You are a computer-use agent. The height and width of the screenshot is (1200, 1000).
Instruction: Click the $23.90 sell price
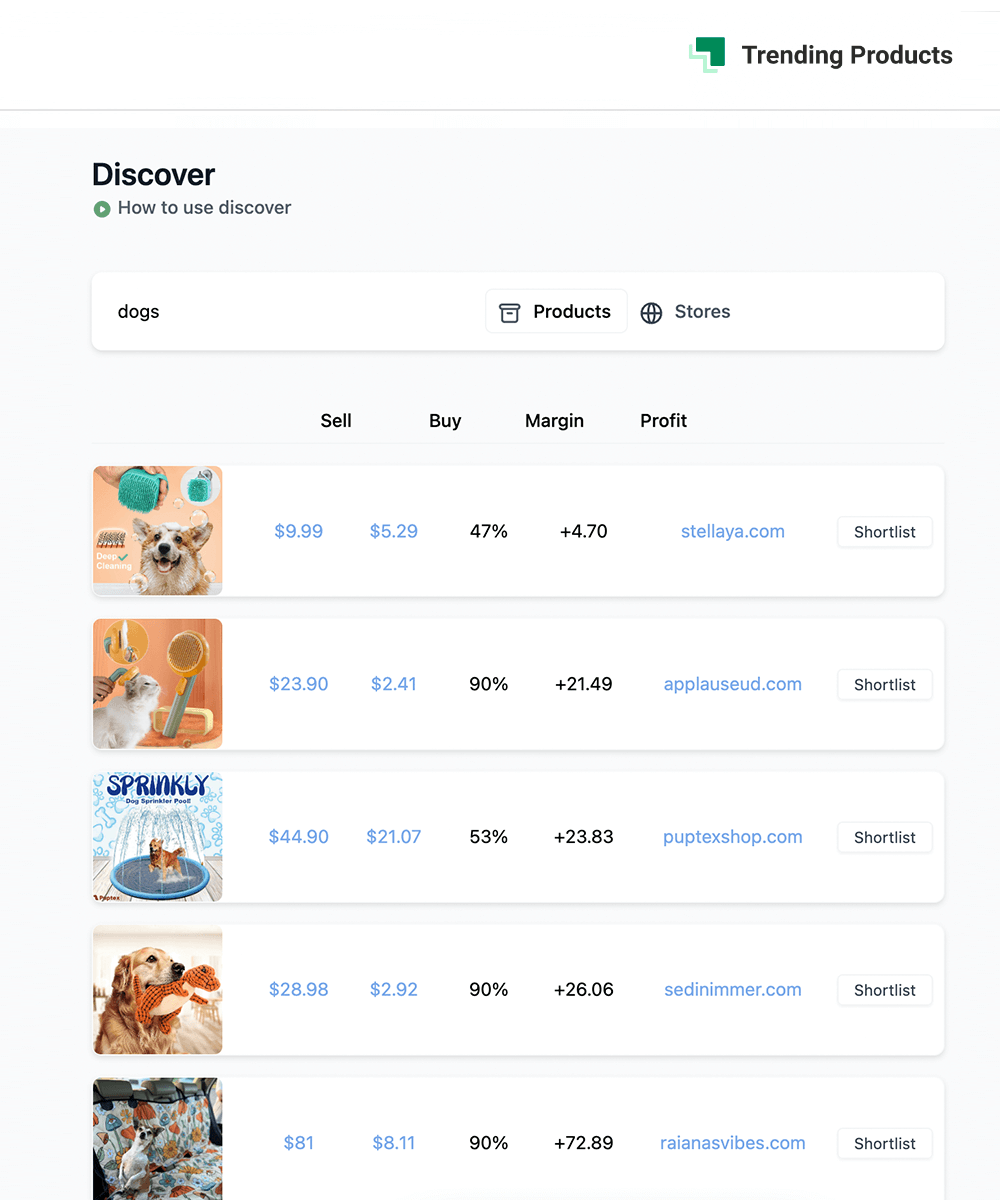pyautogui.click(x=298, y=685)
